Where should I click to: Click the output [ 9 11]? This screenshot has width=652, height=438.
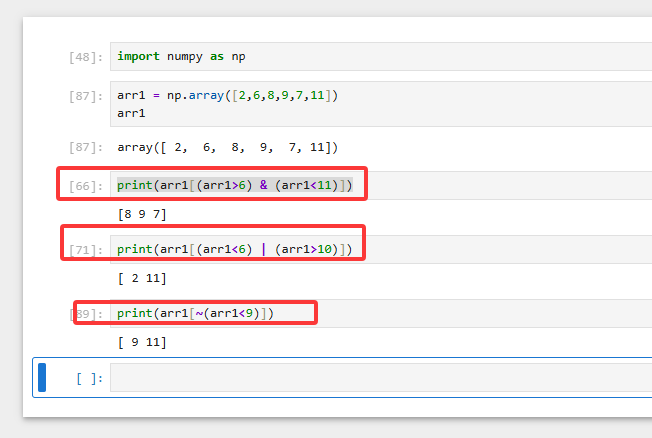click(x=142, y=342)
